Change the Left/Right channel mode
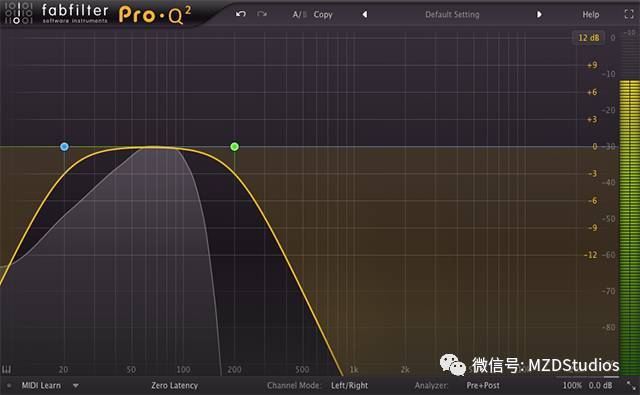Viewport: 640px width, 395px height. click(349, 385)
